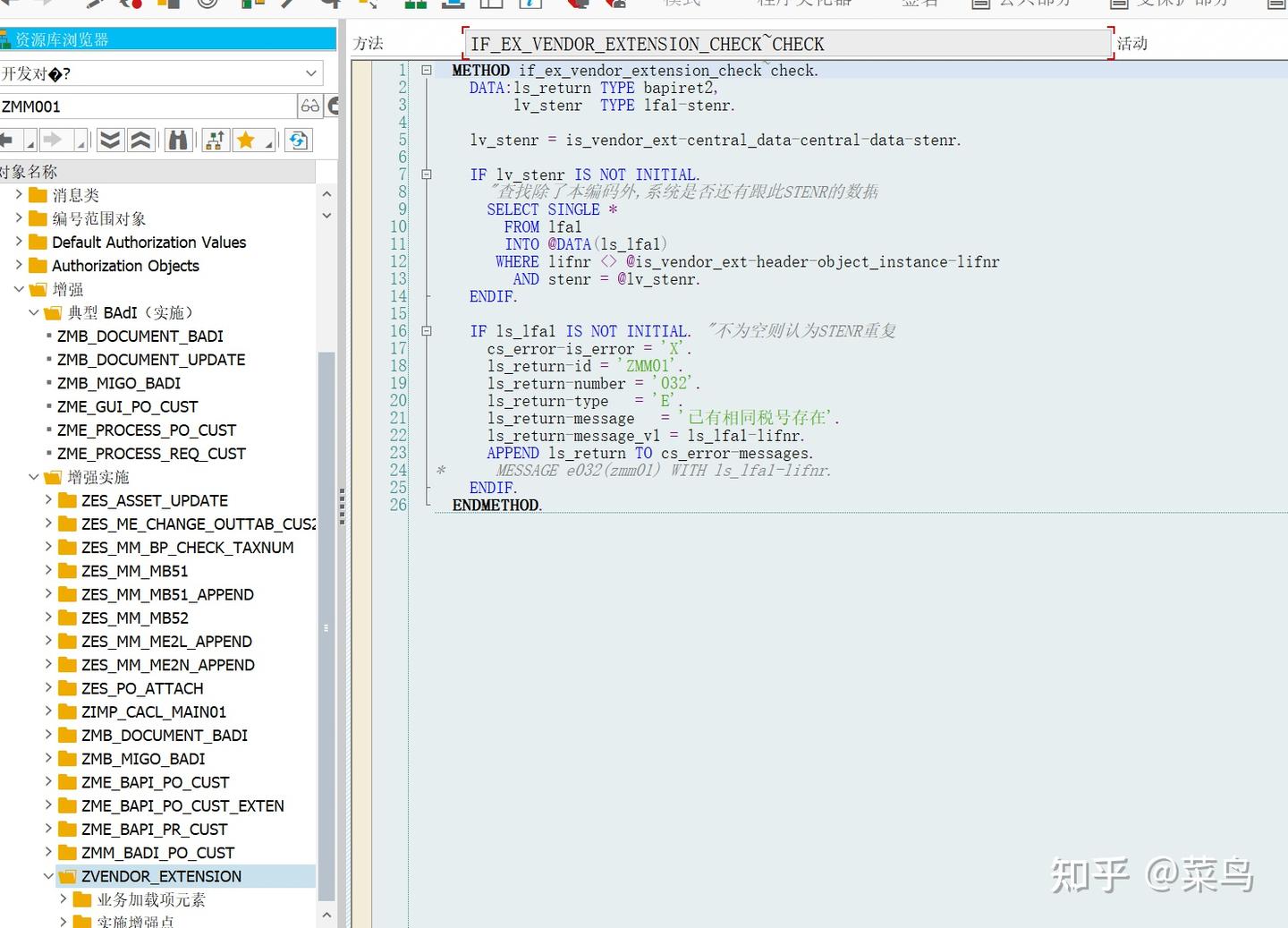Go forward in the repository browser navigation
This screenshot has height=928, width=1288.
pyautogui.click(x=53, y=140)
